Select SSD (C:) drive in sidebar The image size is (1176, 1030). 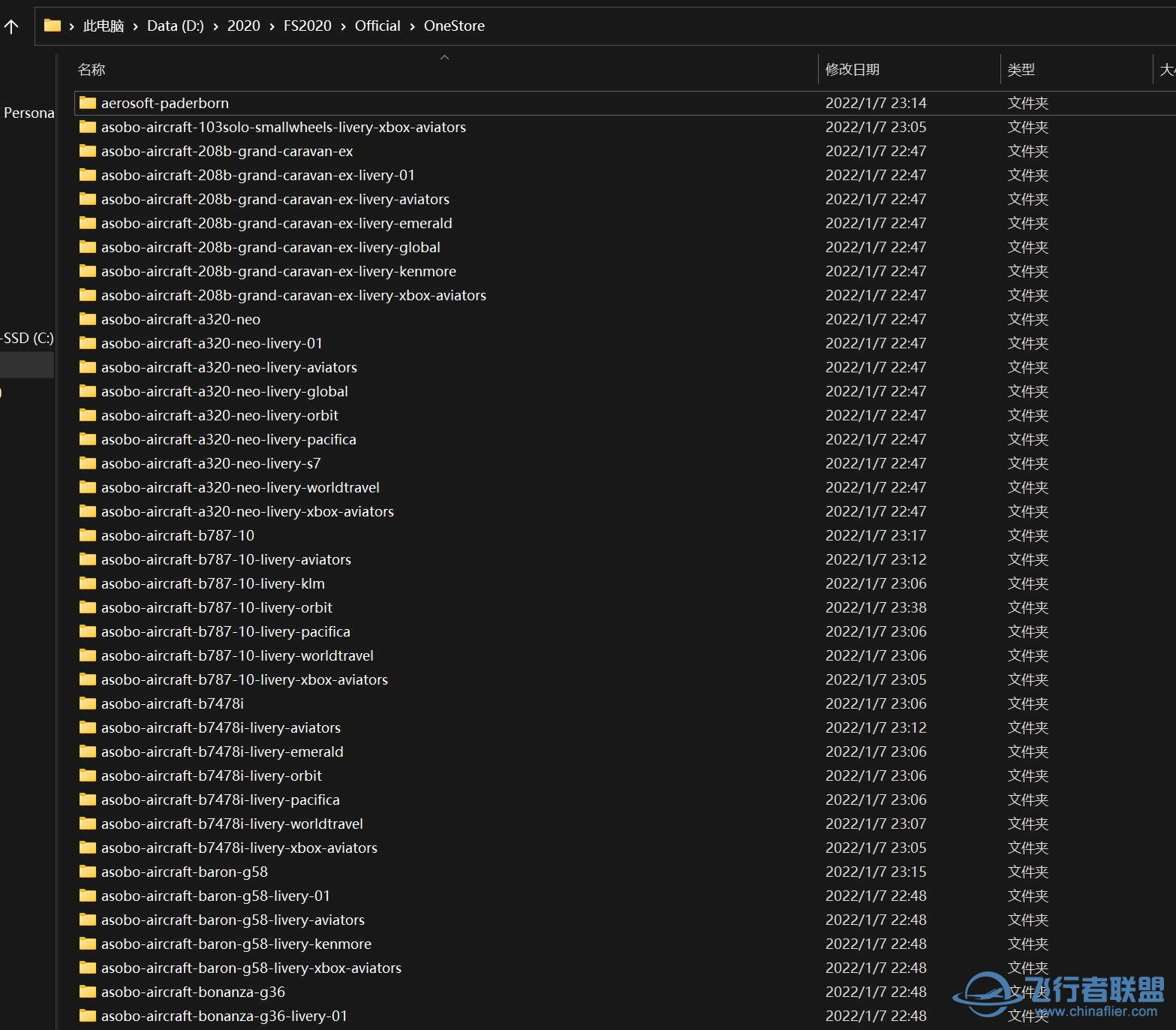[x=27, y=338]
